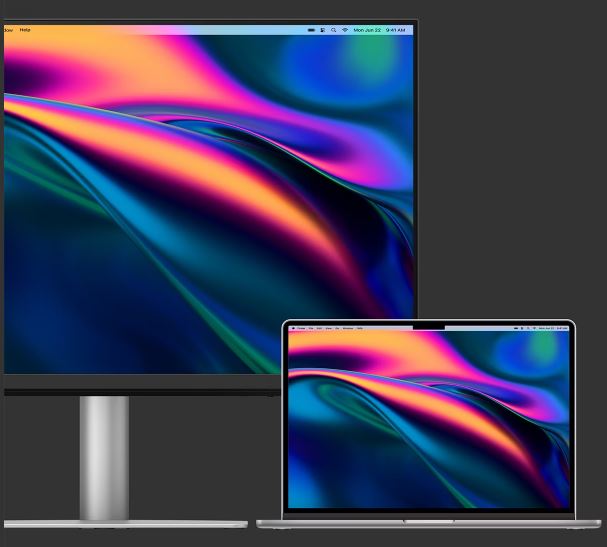Viewport: 607px width, 547px height.
Task: Open the Edit menu on the MacBook screen
Action: pyautogui.click(x=319, y=328)
